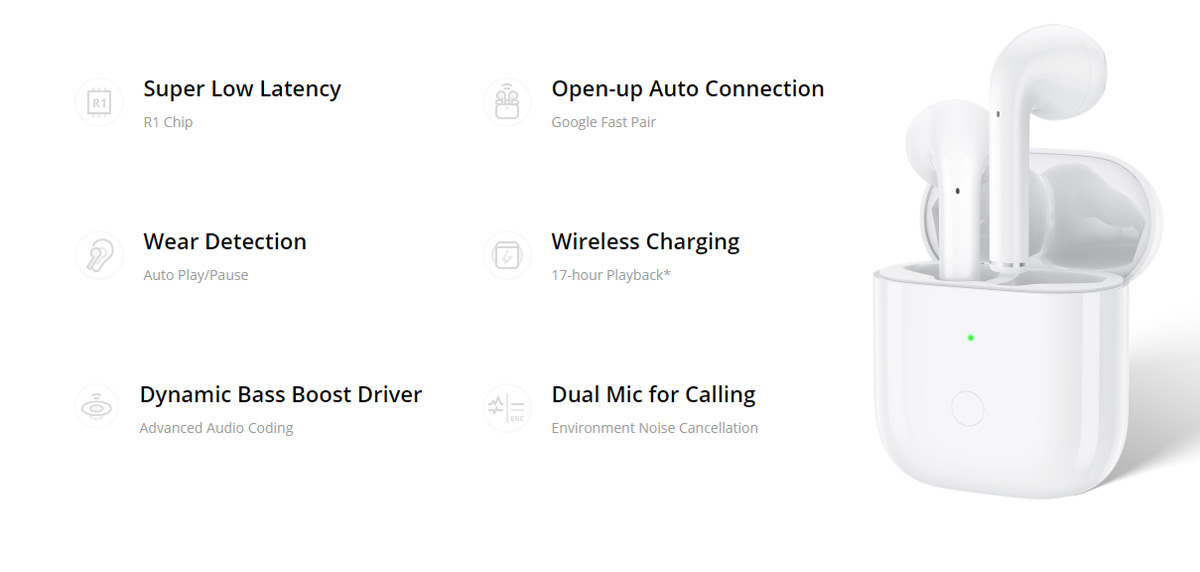Click the Environment Noise Cancellation text
Image resolution: width=1200 pixels, height=572 pixels.
(x=655, y=428)
